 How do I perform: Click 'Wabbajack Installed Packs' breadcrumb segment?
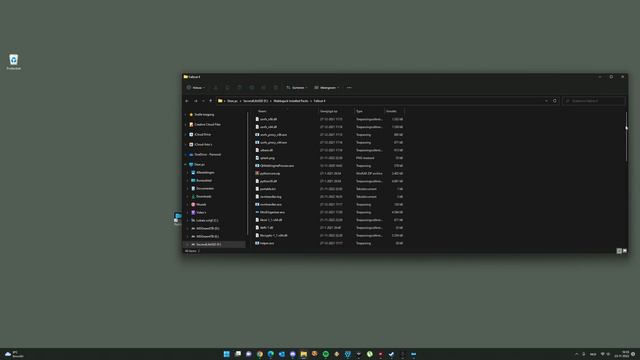[291, 101]
